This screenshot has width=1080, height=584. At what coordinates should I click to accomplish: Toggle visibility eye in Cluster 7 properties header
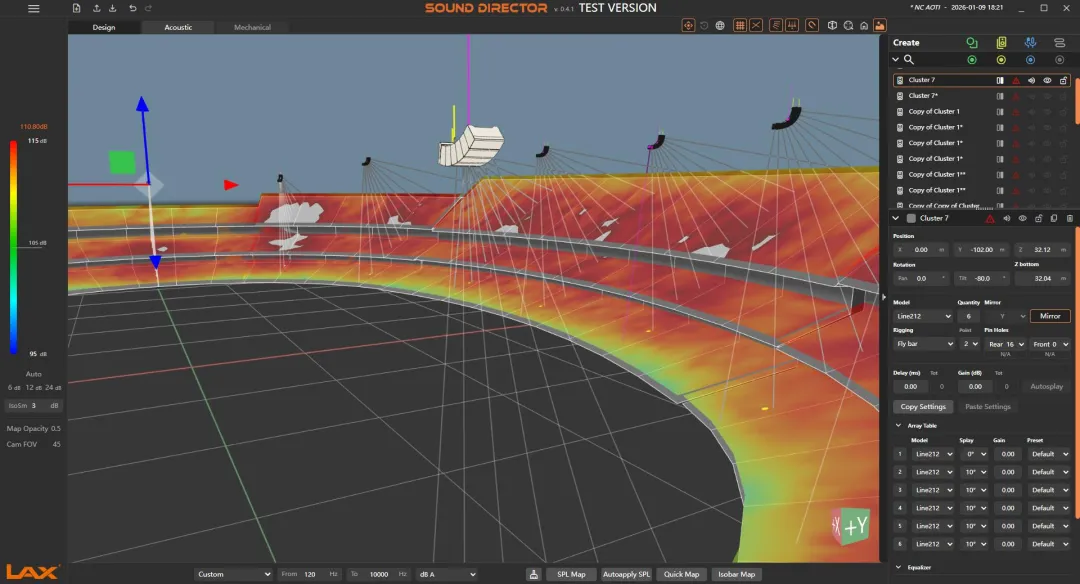pos(1022,218)
